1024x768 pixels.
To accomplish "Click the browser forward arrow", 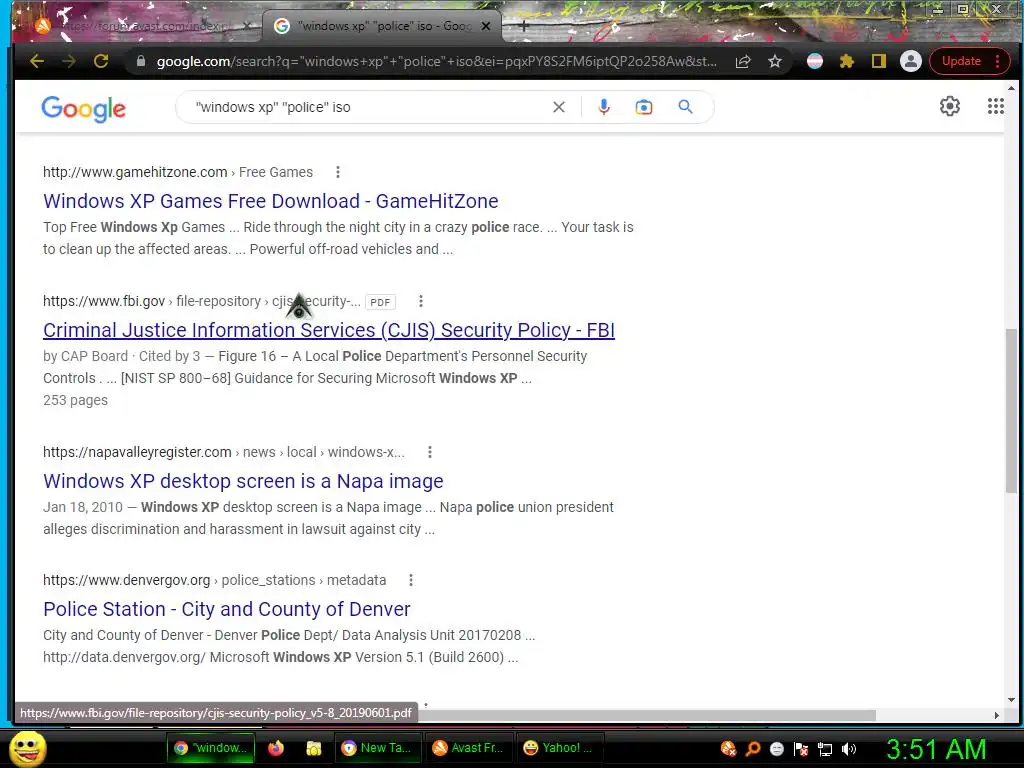I will (69, 61).
